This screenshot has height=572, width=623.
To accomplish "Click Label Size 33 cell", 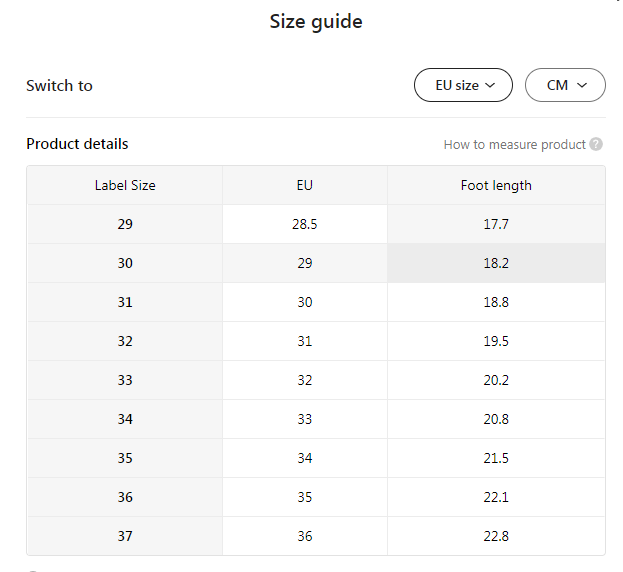I will pos(125,380).
